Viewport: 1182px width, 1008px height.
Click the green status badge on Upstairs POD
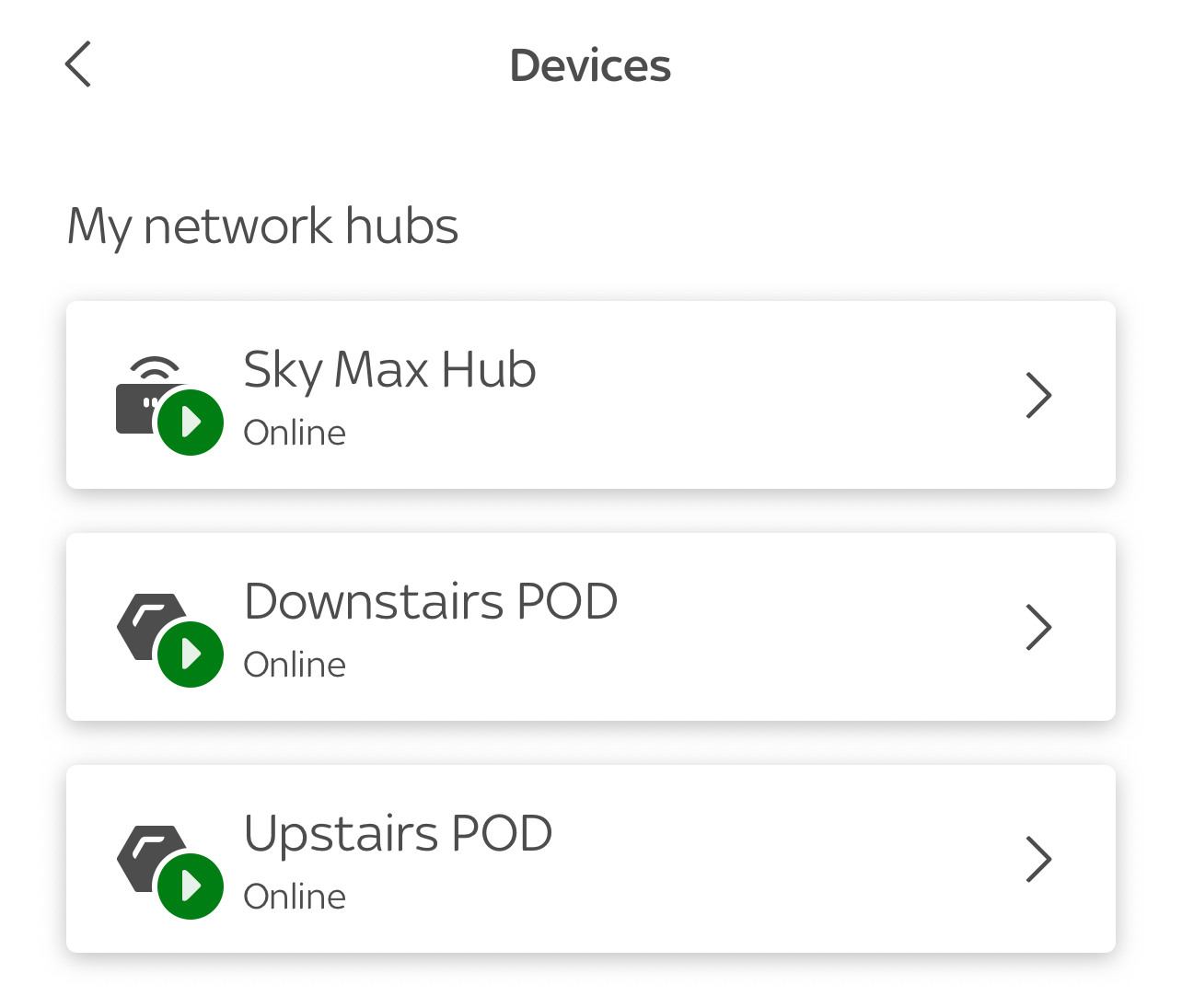click(x=191, y=886)
